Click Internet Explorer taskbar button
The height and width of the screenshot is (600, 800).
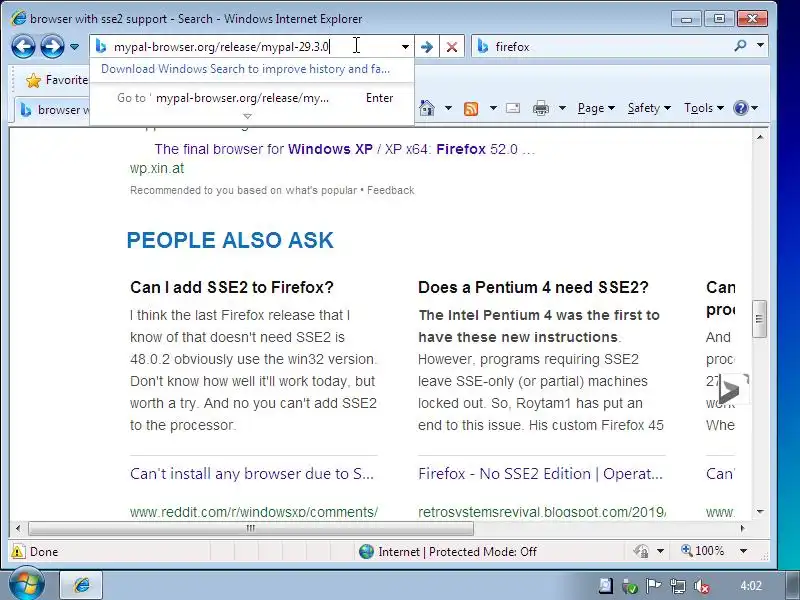coord(82,585)
